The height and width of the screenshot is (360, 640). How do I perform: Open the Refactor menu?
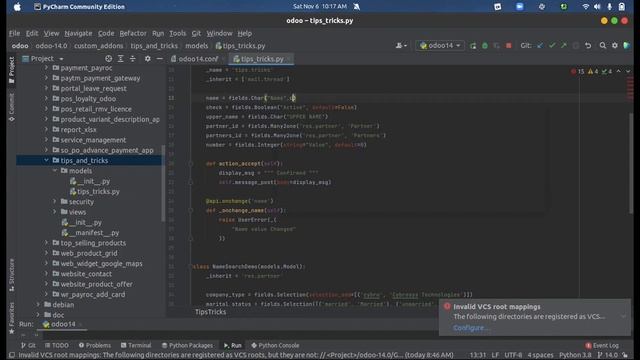point(133,33)
